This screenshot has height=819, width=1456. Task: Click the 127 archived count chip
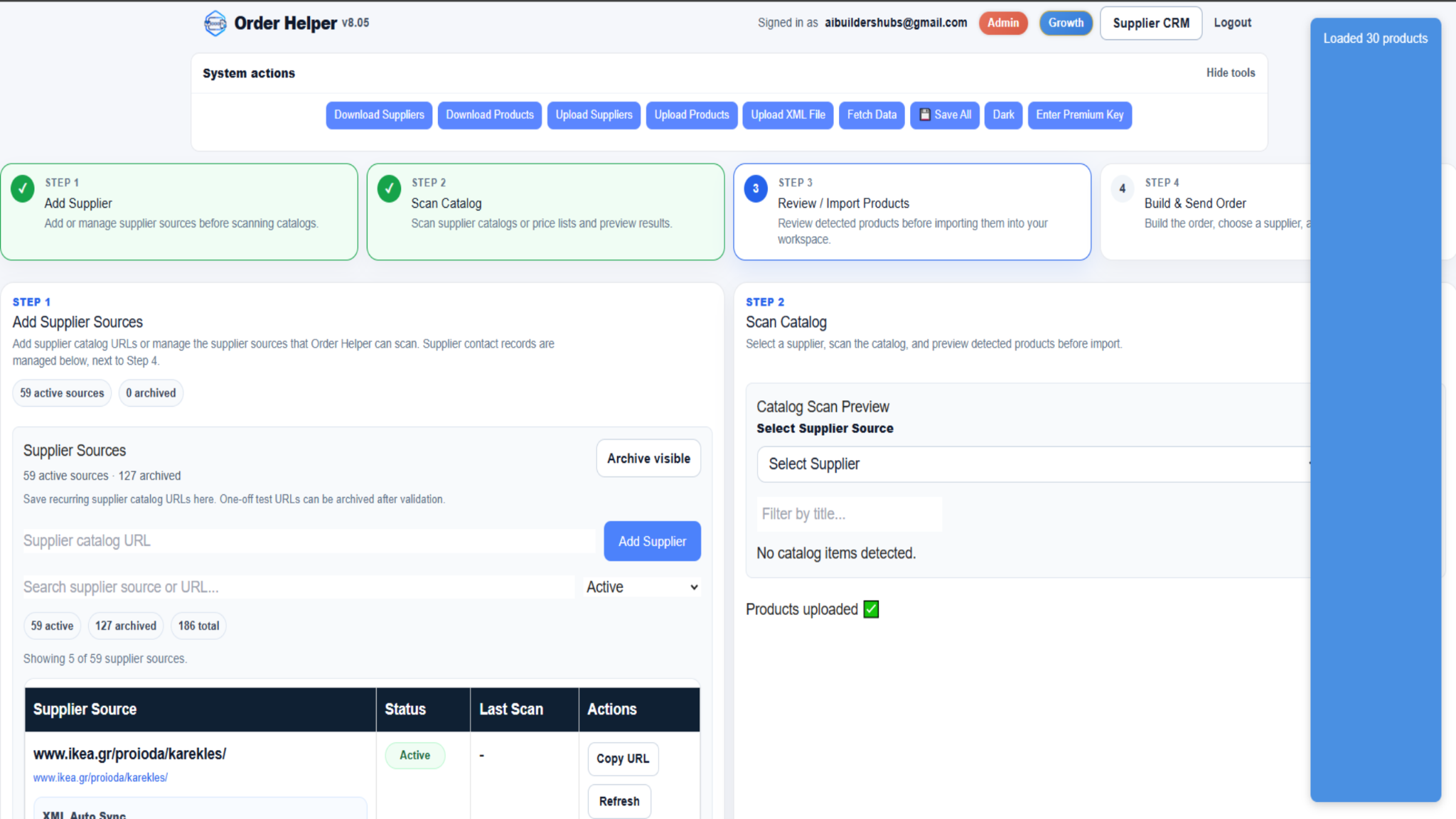[126, 626]
